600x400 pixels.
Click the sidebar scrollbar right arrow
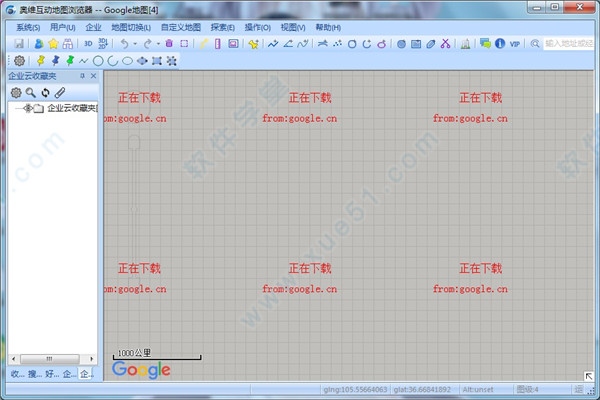point(91,359)
